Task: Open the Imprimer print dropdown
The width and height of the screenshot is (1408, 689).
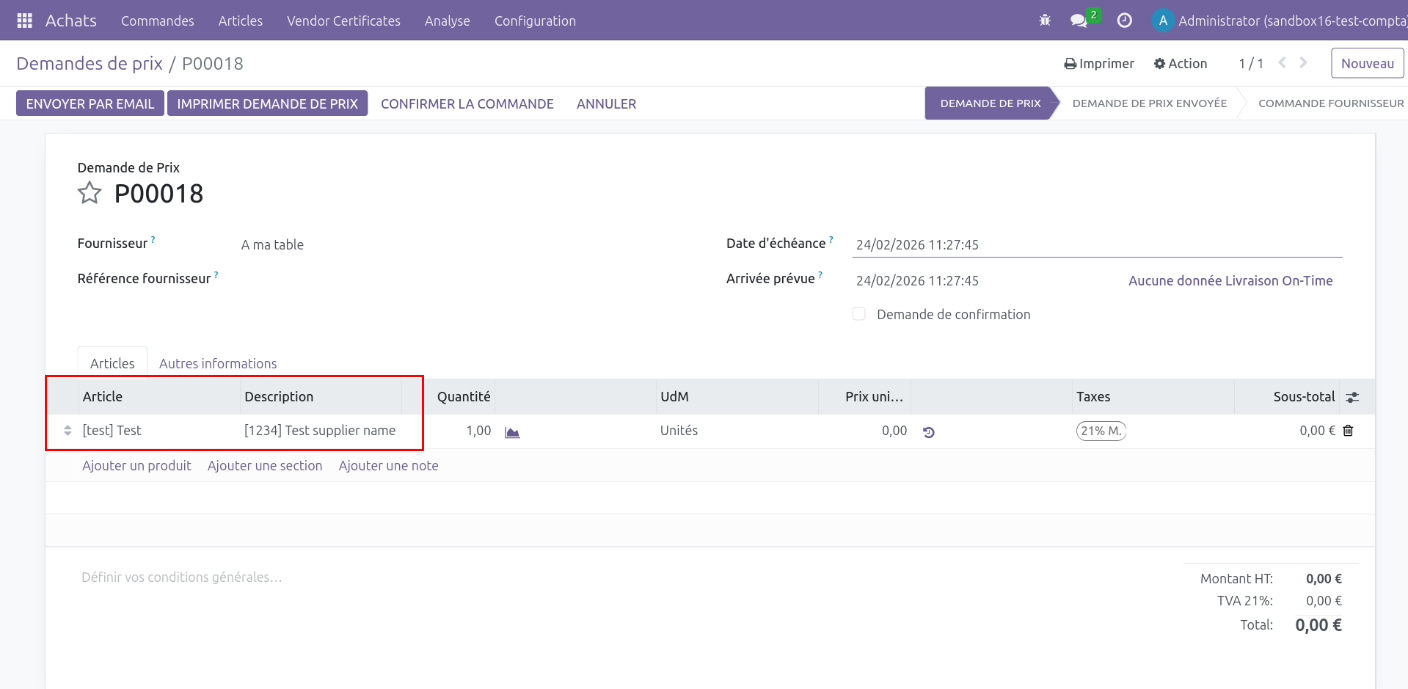Action: [1099, 63]
